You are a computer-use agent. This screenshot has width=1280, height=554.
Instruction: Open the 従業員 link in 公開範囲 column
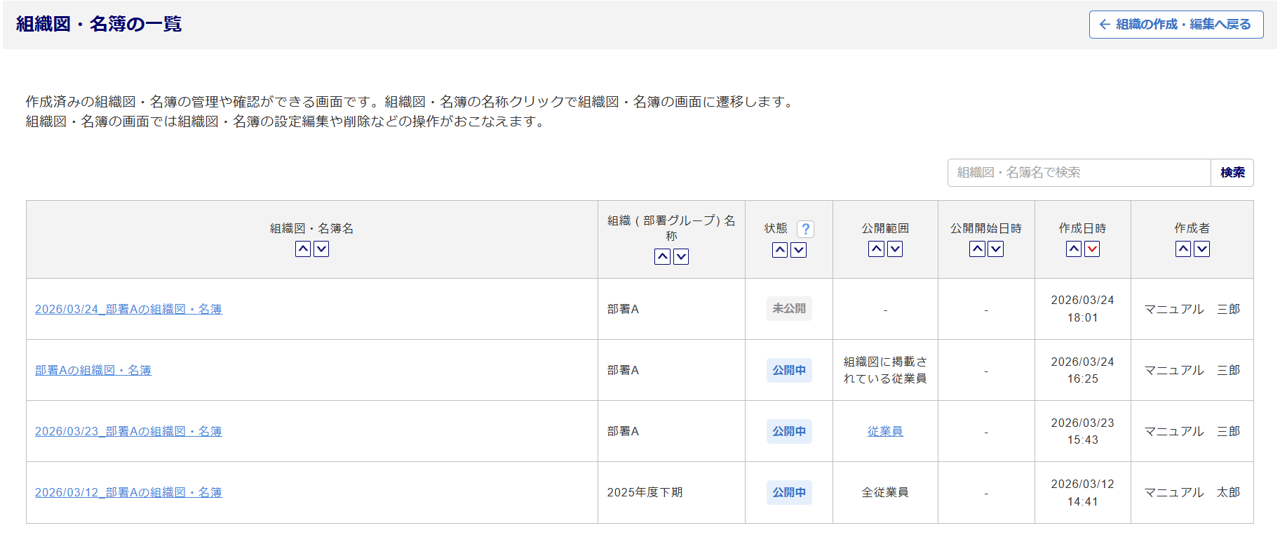click(885, 431)
